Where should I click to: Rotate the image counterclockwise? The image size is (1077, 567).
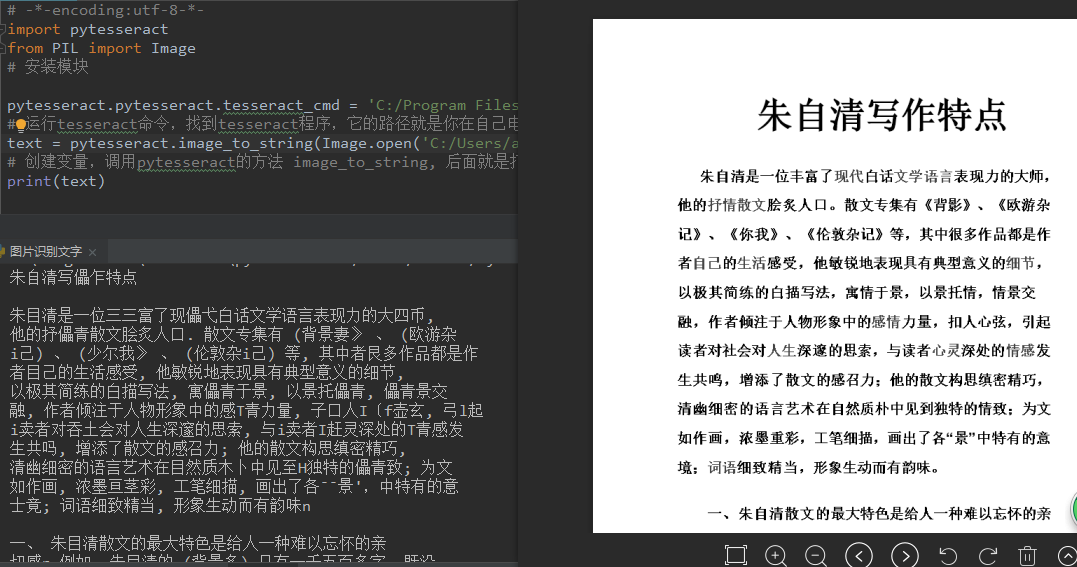tap(948, 555)
